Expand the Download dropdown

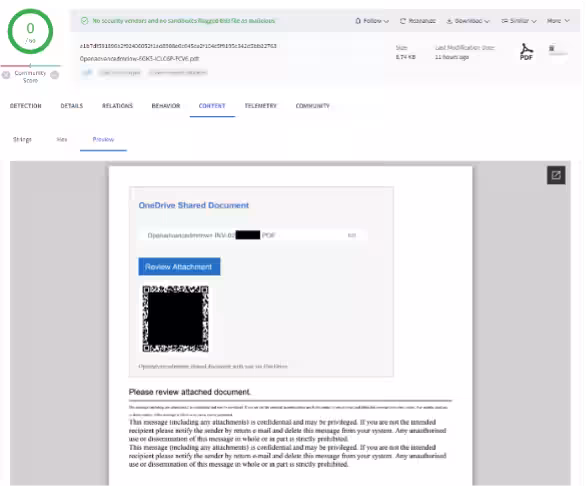[x=468, y=21]
